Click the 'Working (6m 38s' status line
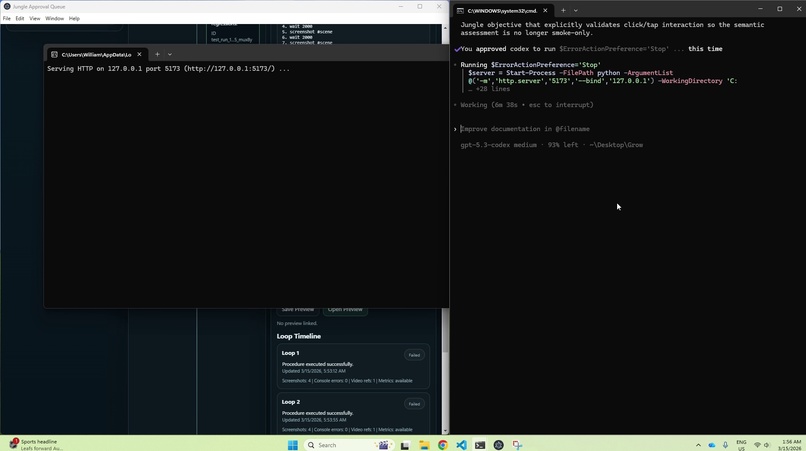Screen dimensions: 806x451 point(527,105)
